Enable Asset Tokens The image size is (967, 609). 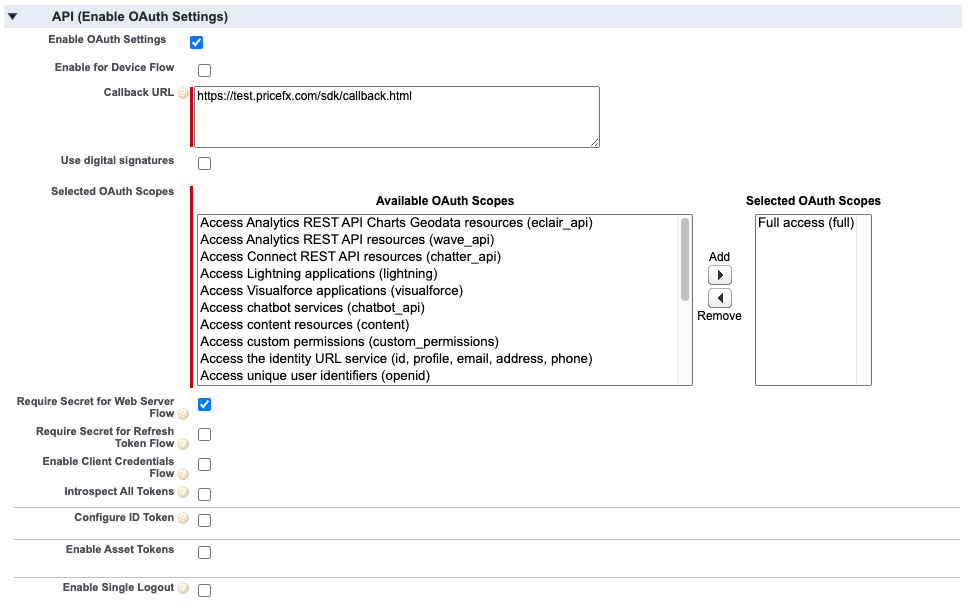click(204, 551)
